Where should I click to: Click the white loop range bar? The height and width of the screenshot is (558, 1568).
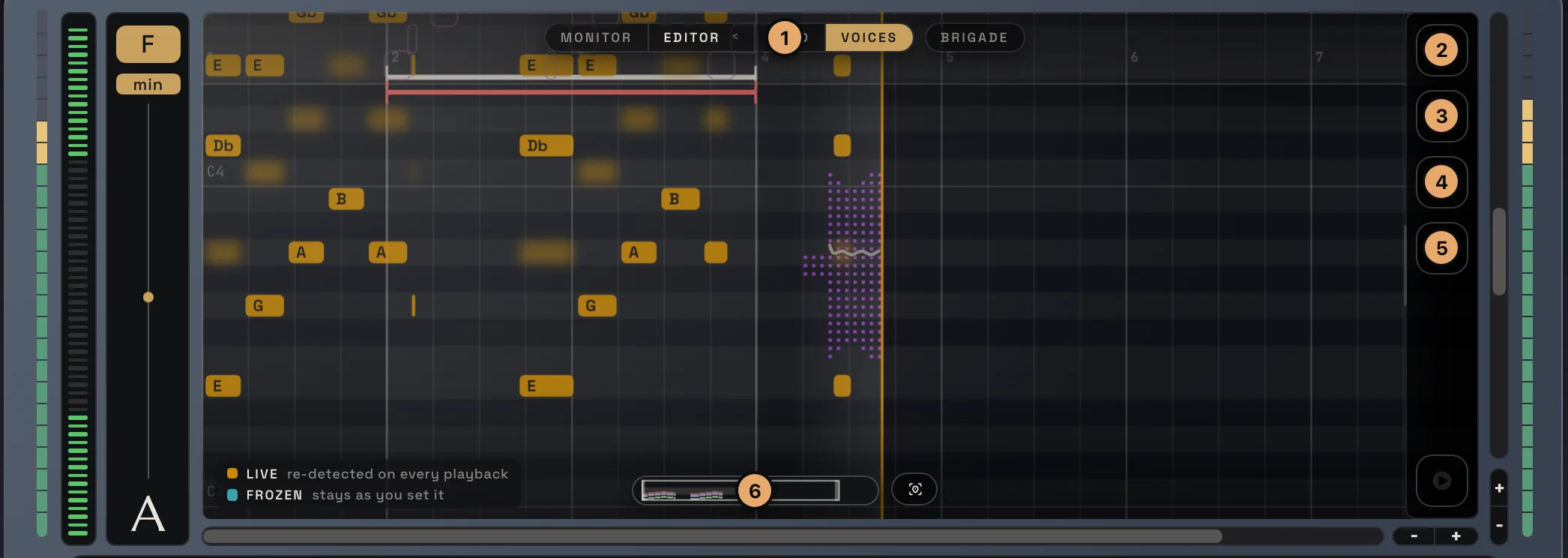click(571, 76)
